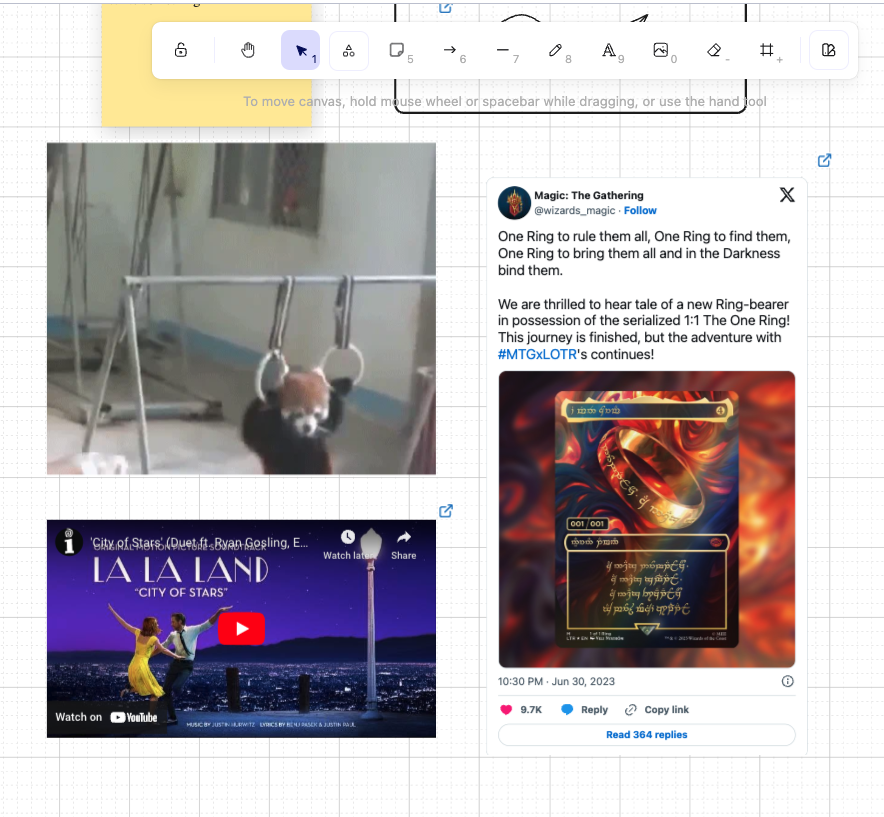Click the X logo in tweet
The width and height of the screenshot is (884, 817).
click(787, 195)
